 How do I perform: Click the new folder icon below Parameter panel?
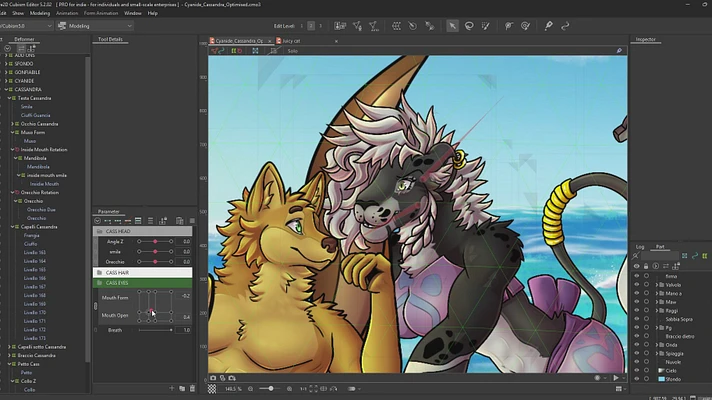click(x=182, y=388)
